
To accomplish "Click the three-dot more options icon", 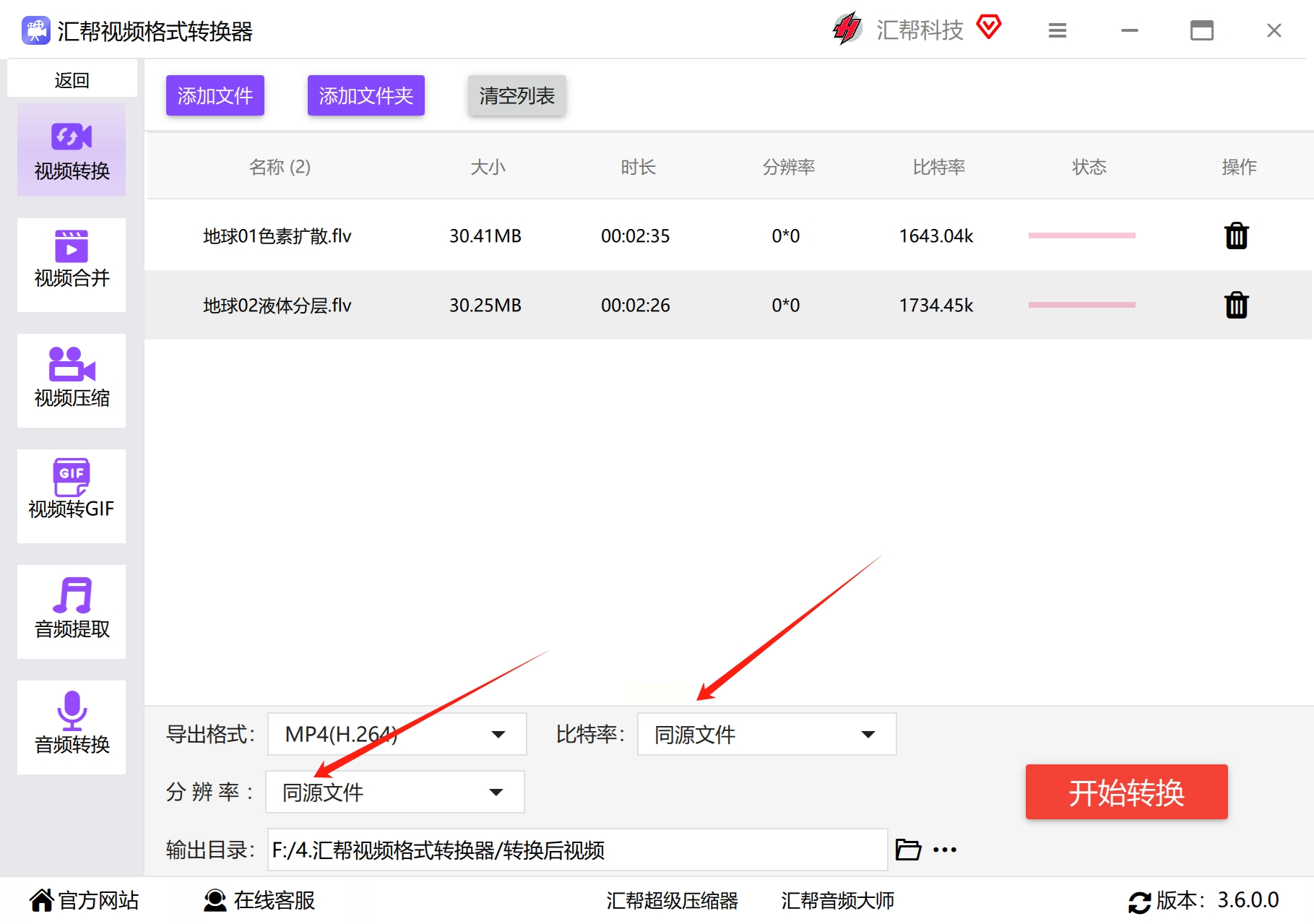I will coord(944,850).
